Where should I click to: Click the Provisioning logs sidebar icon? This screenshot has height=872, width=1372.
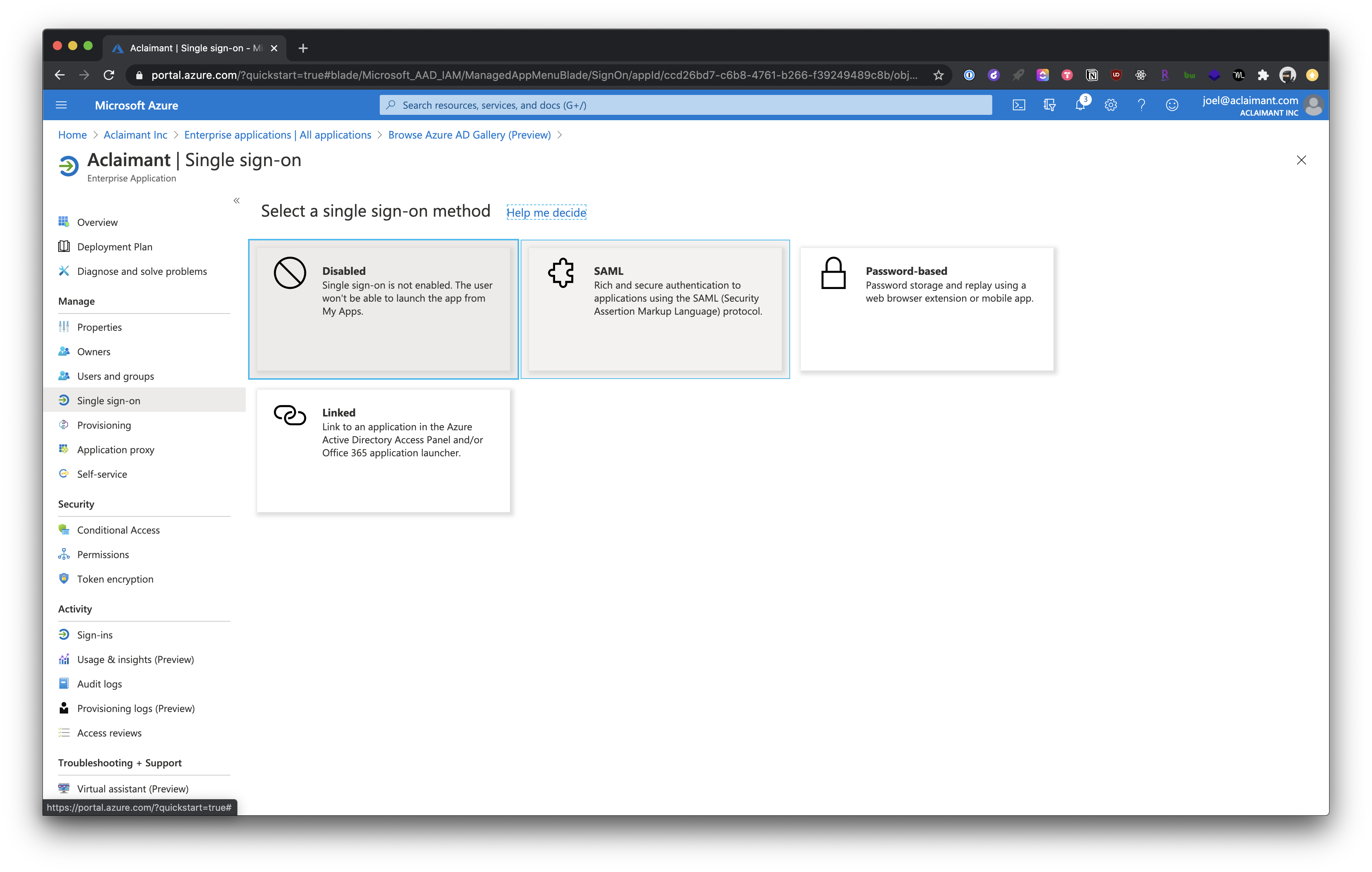(64, 707)
